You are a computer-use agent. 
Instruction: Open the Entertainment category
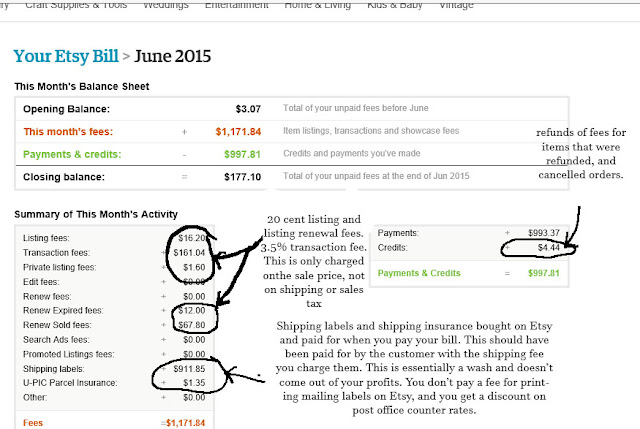tap(237, 5)
